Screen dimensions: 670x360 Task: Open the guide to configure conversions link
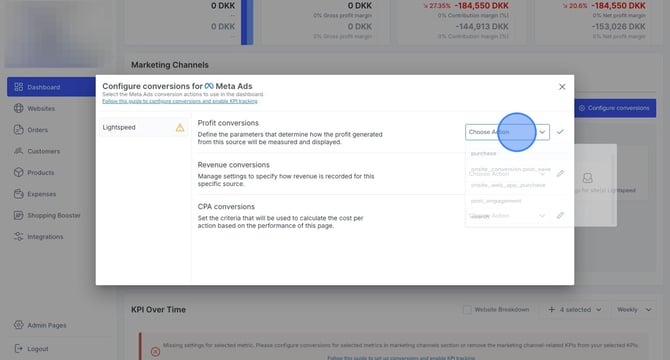[x=180, y=101]
